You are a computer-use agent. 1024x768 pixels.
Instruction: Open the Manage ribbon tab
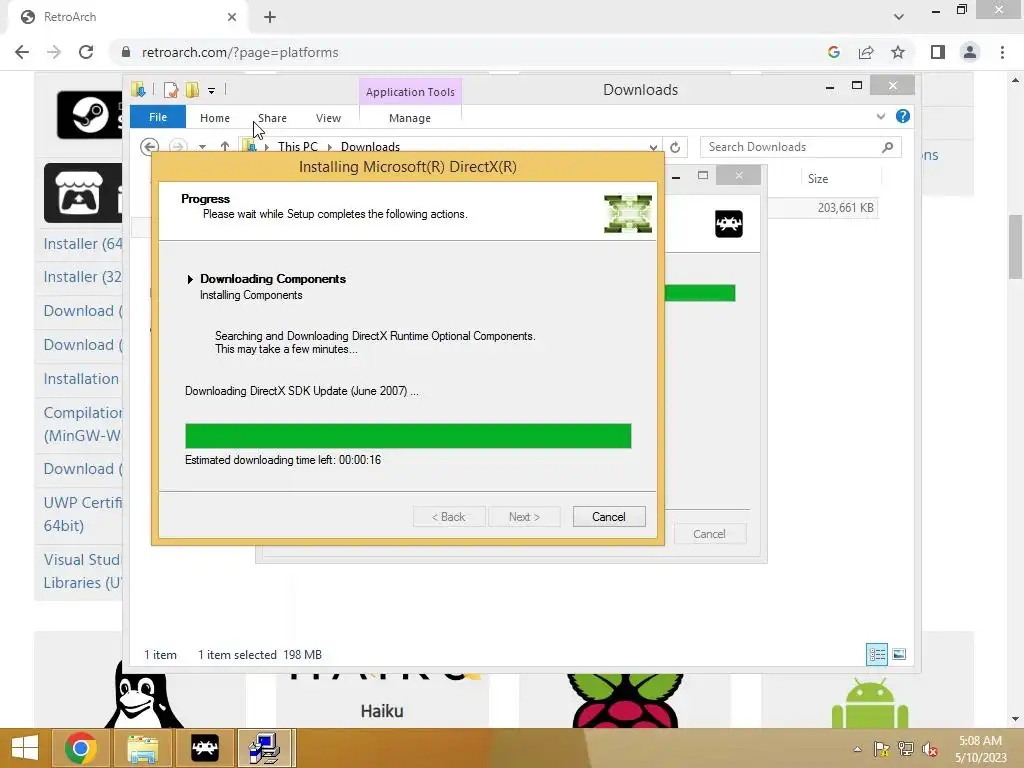(x=409, y=118)
